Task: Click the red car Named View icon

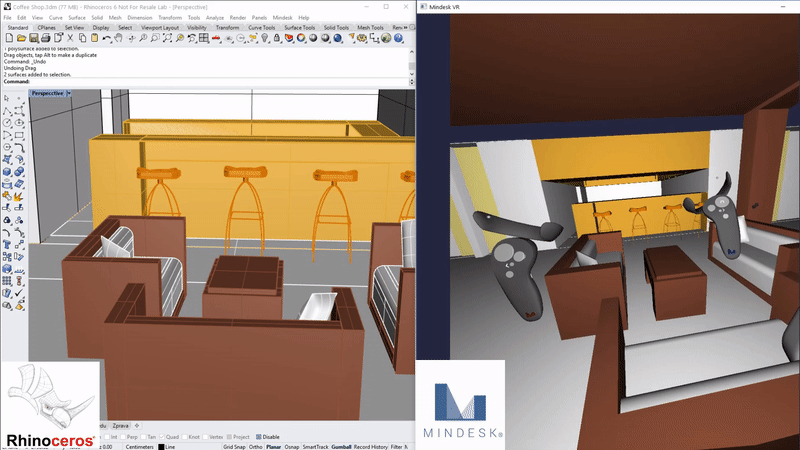Action: click(x=216, y=38)
